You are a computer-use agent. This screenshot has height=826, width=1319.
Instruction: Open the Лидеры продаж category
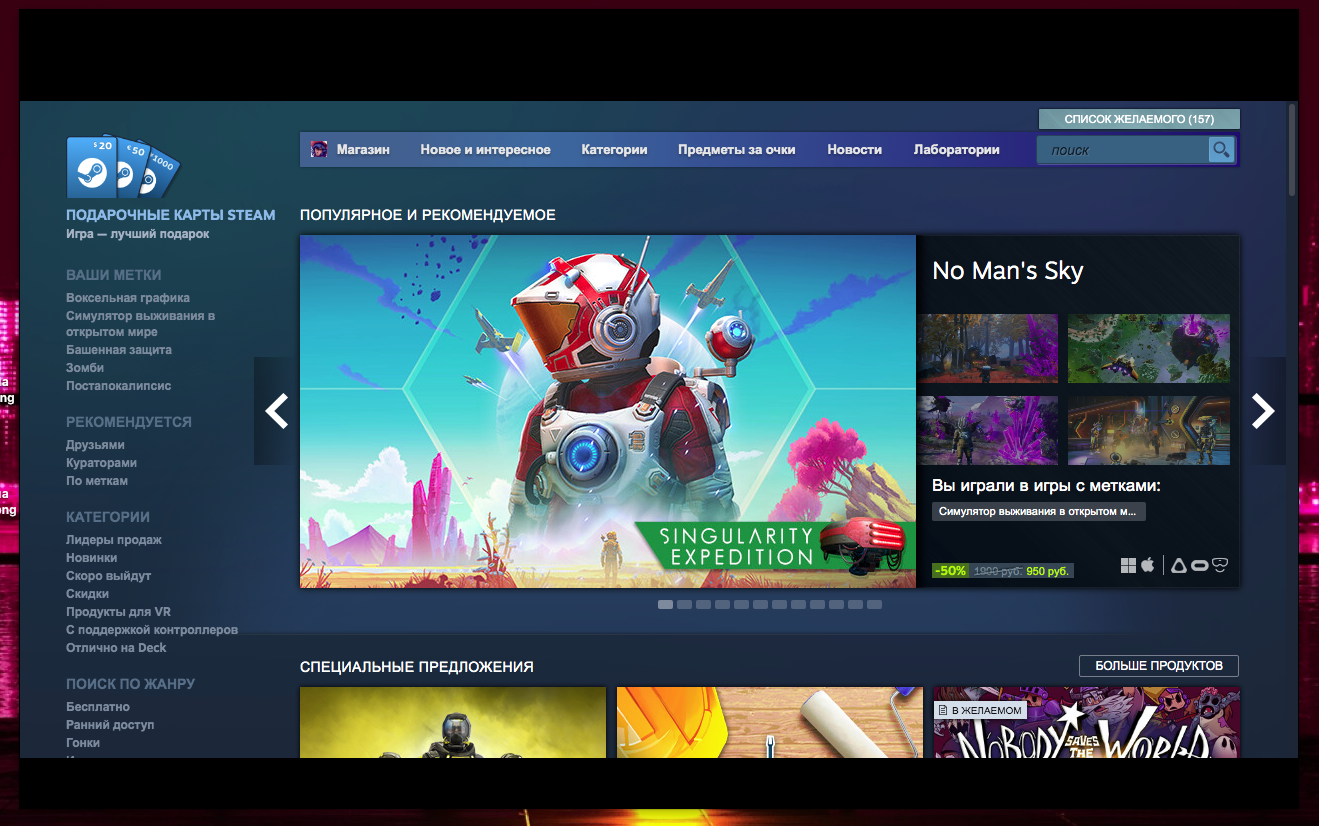114,540
